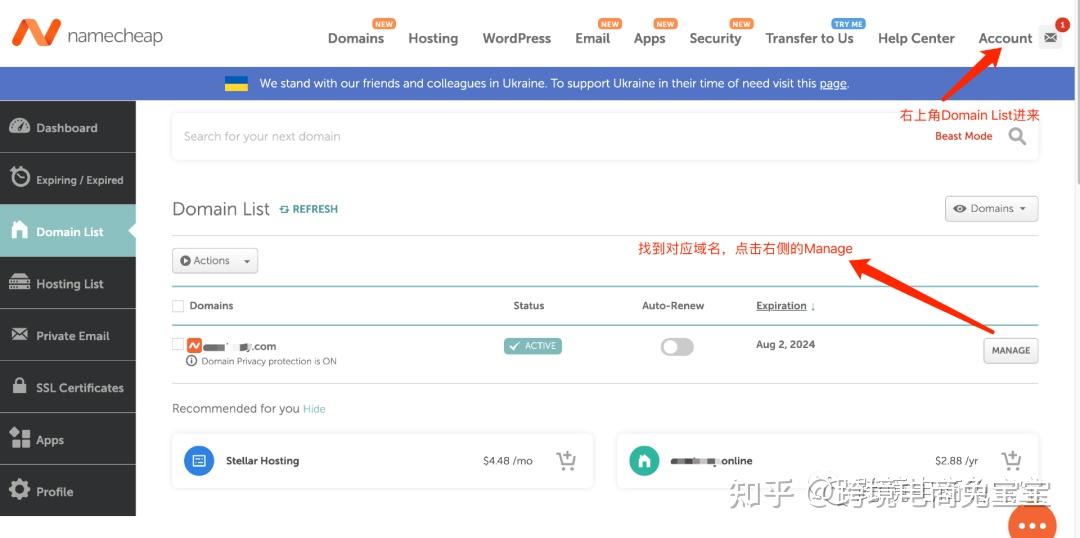1080x538 pixels.
Task: Expand the Domains view filter dropdown
Action: (x=991, y=209)
